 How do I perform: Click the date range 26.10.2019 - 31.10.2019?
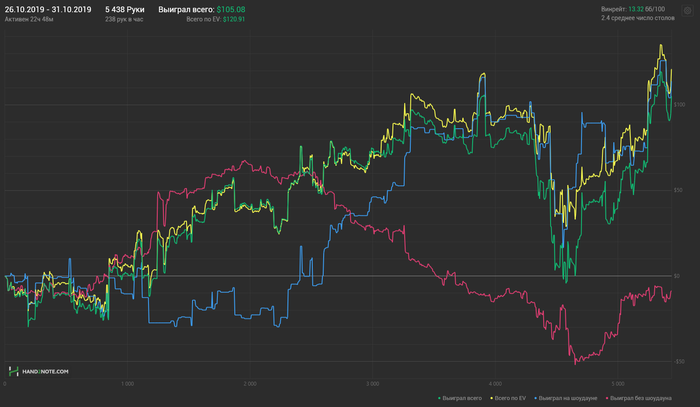tap(48, 9)
